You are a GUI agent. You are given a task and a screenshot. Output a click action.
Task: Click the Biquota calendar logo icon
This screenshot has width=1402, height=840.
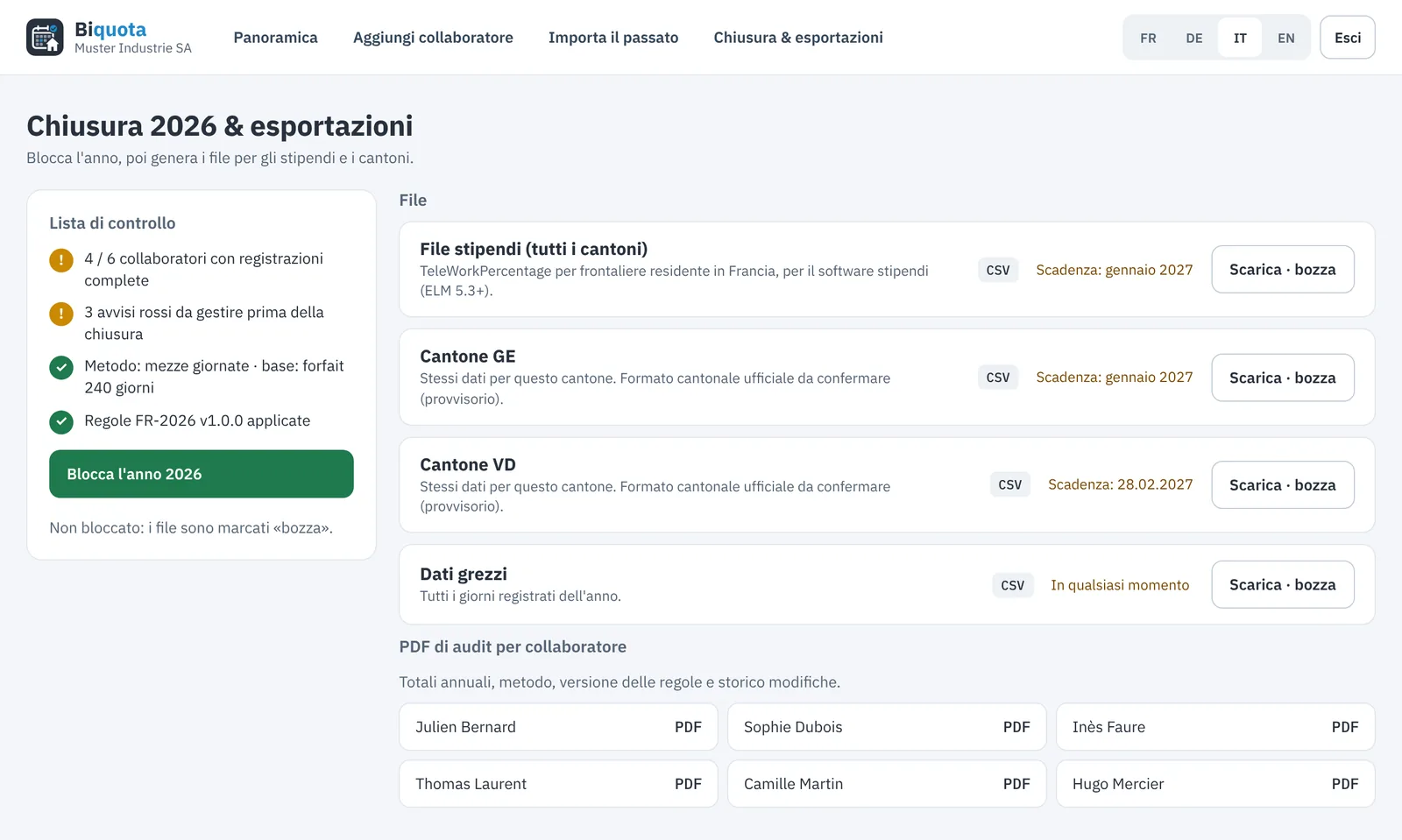coord(45,37)
